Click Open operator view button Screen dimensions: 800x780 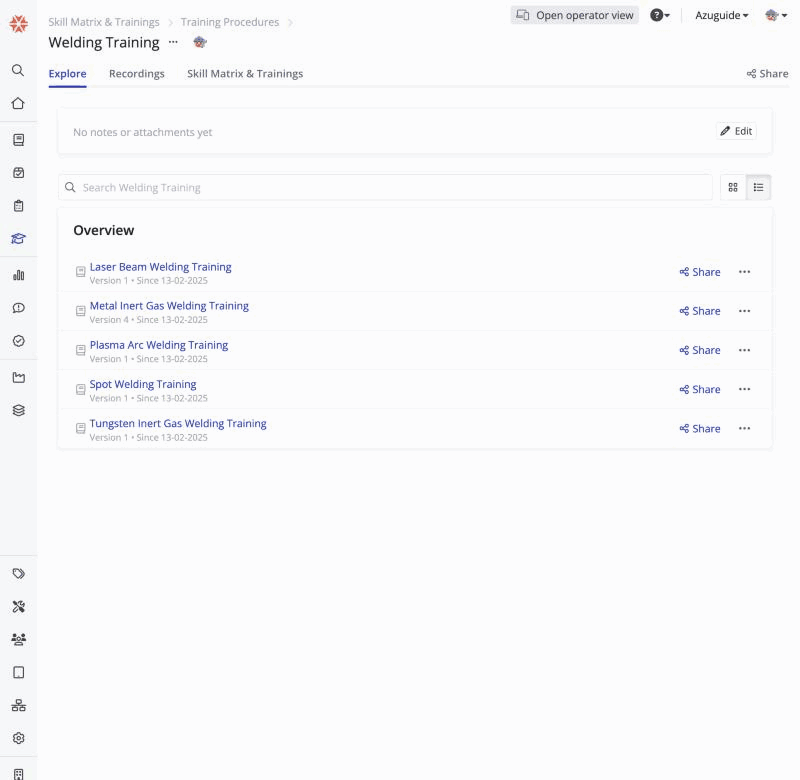tap(574, 15)
